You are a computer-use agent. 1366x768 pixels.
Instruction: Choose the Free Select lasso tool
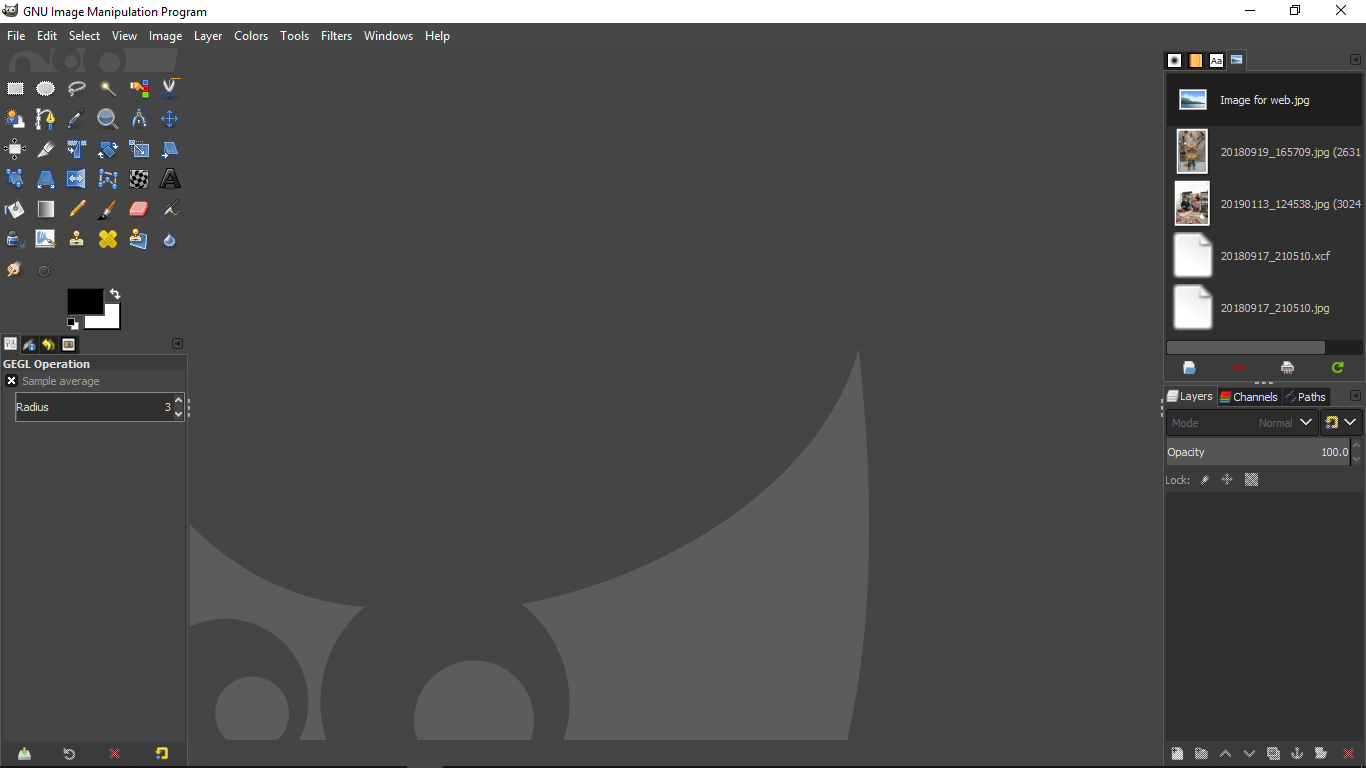tap(77, 89)
